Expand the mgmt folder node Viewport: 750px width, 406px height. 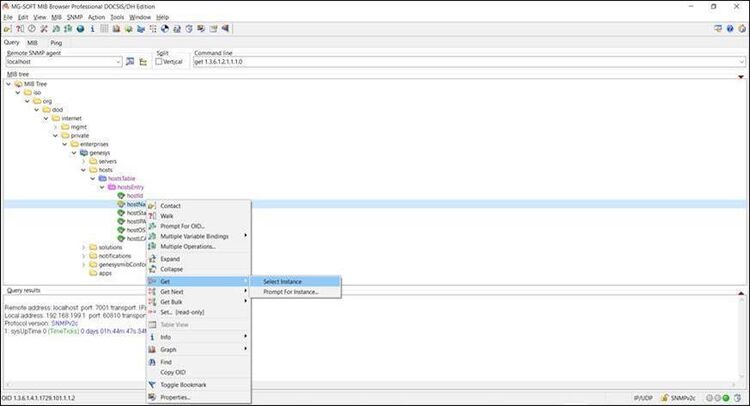[x=55, y=127]
